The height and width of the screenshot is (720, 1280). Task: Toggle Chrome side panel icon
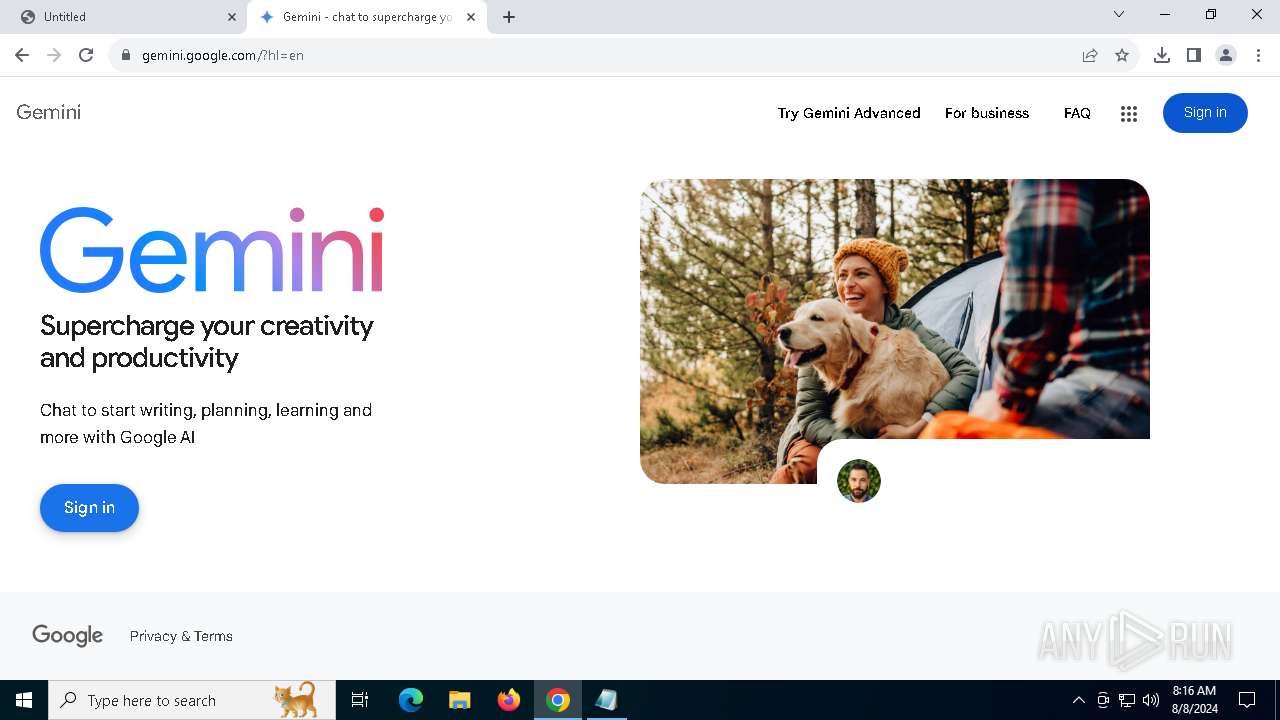1194,55
